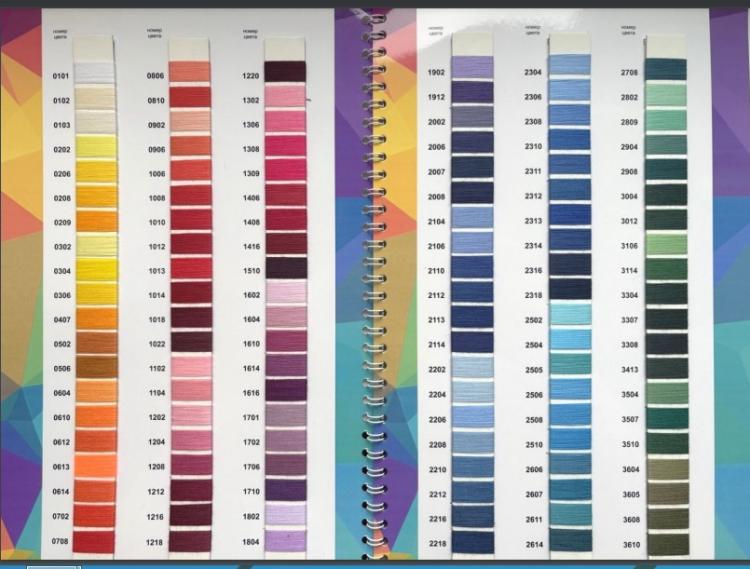Viewport: 750px width, 569px height.
Task: Select the number label 3304
Action: pyautogui.click(x=630, y=295)
